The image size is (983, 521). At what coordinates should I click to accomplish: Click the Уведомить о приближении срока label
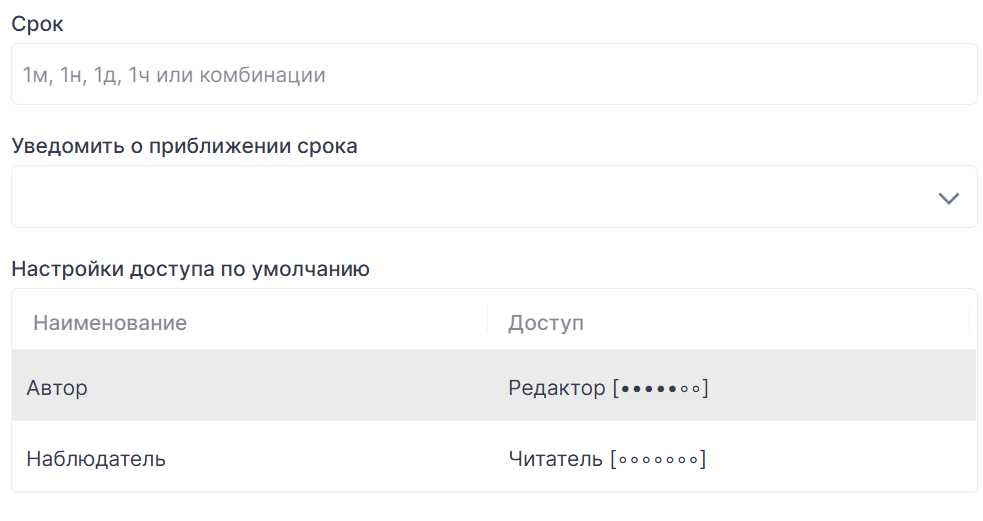(184, 146)
